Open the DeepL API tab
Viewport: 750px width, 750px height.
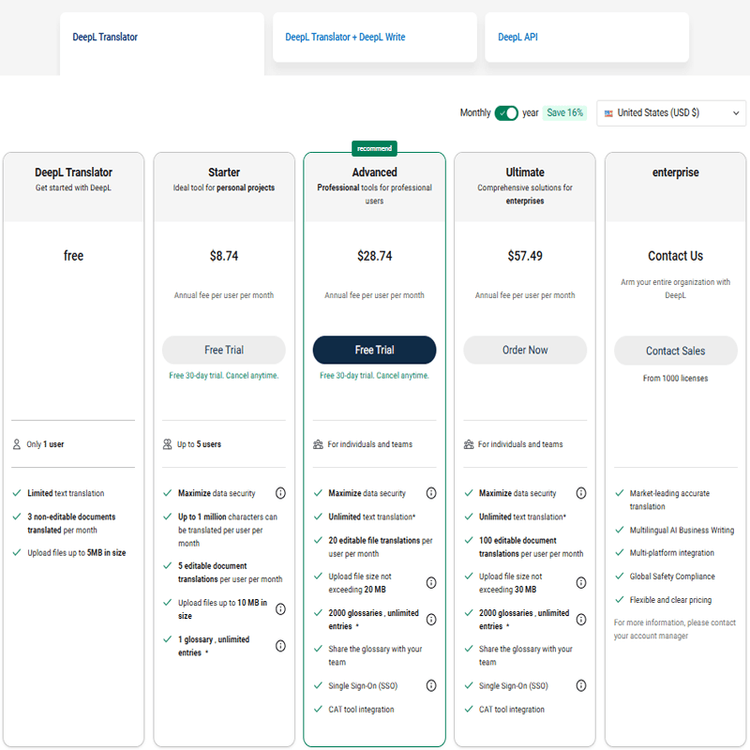(x=587, y=38)
